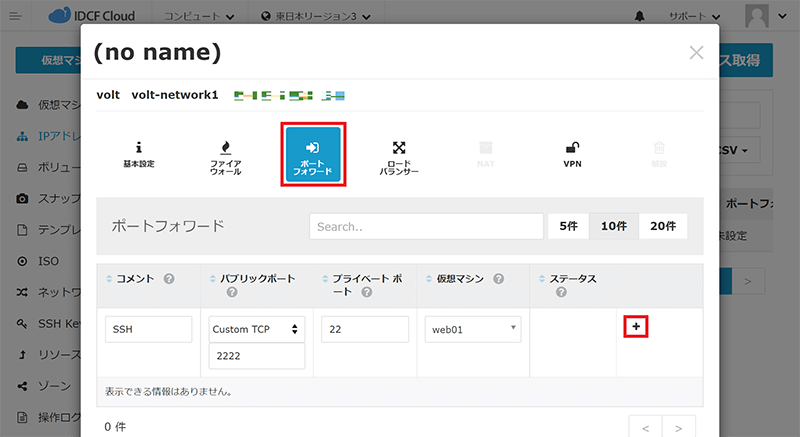Click the Search input field

tap(424, 226)
